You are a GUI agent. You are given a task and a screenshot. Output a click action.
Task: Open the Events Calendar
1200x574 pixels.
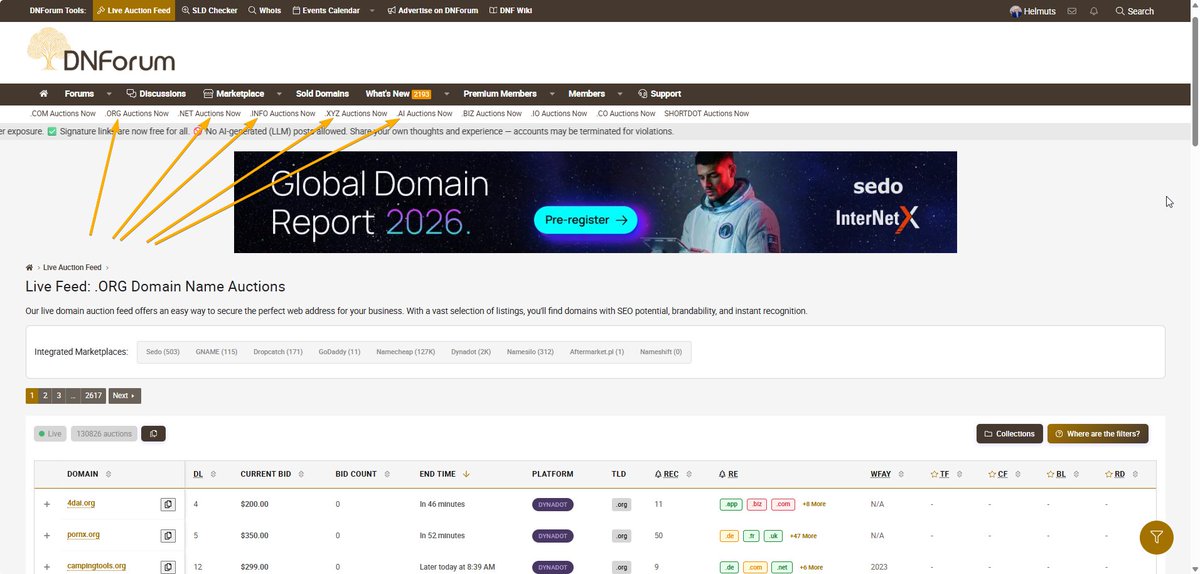pos(326,11)
